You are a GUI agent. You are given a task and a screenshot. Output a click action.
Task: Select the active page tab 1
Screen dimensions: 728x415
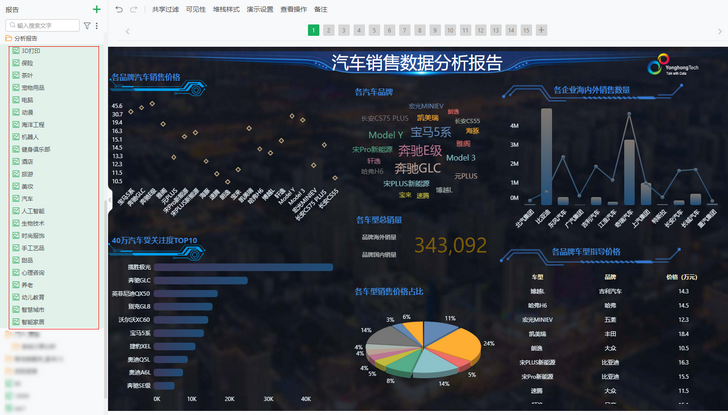(x=313, y=30)
